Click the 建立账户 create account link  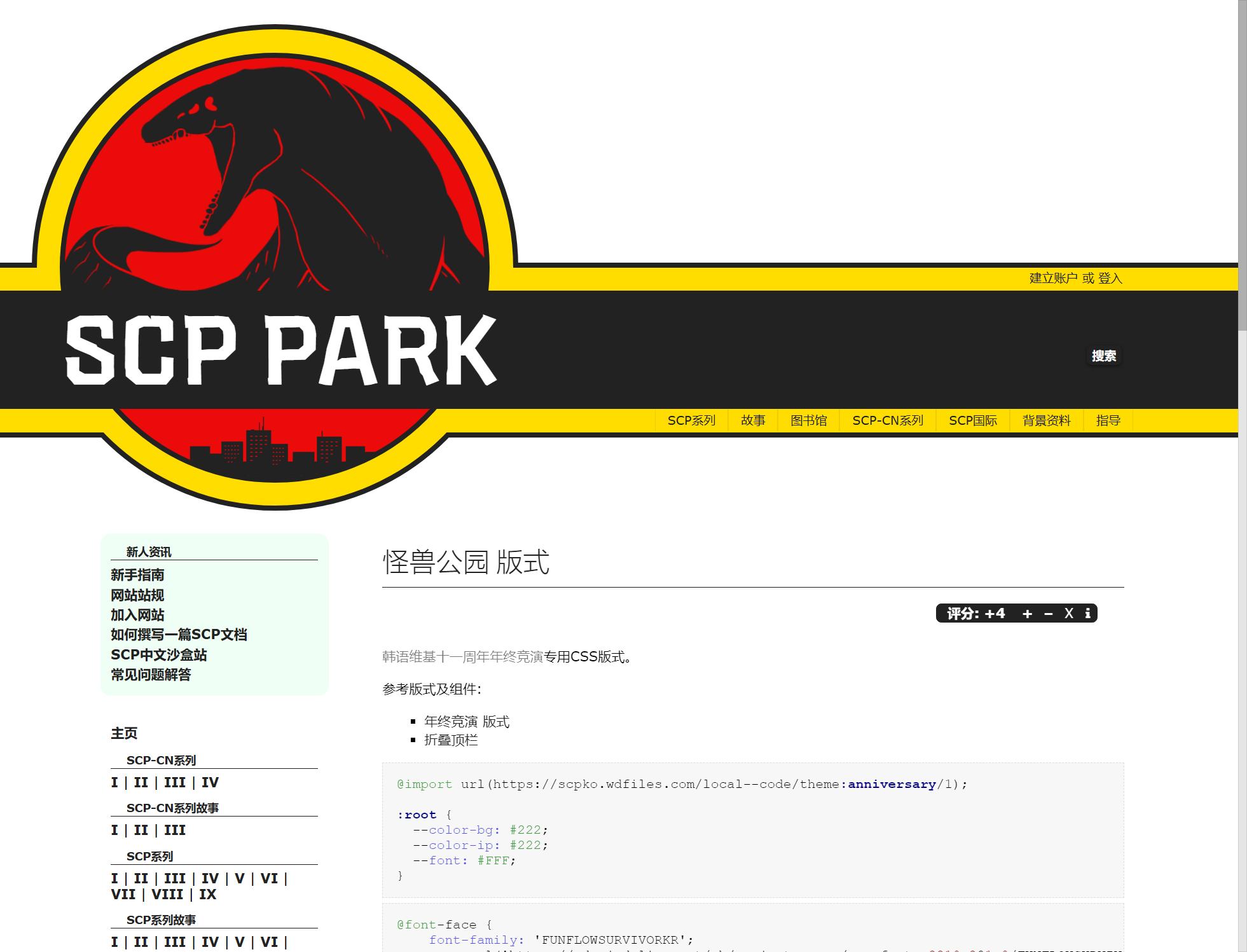point(1053,278)
